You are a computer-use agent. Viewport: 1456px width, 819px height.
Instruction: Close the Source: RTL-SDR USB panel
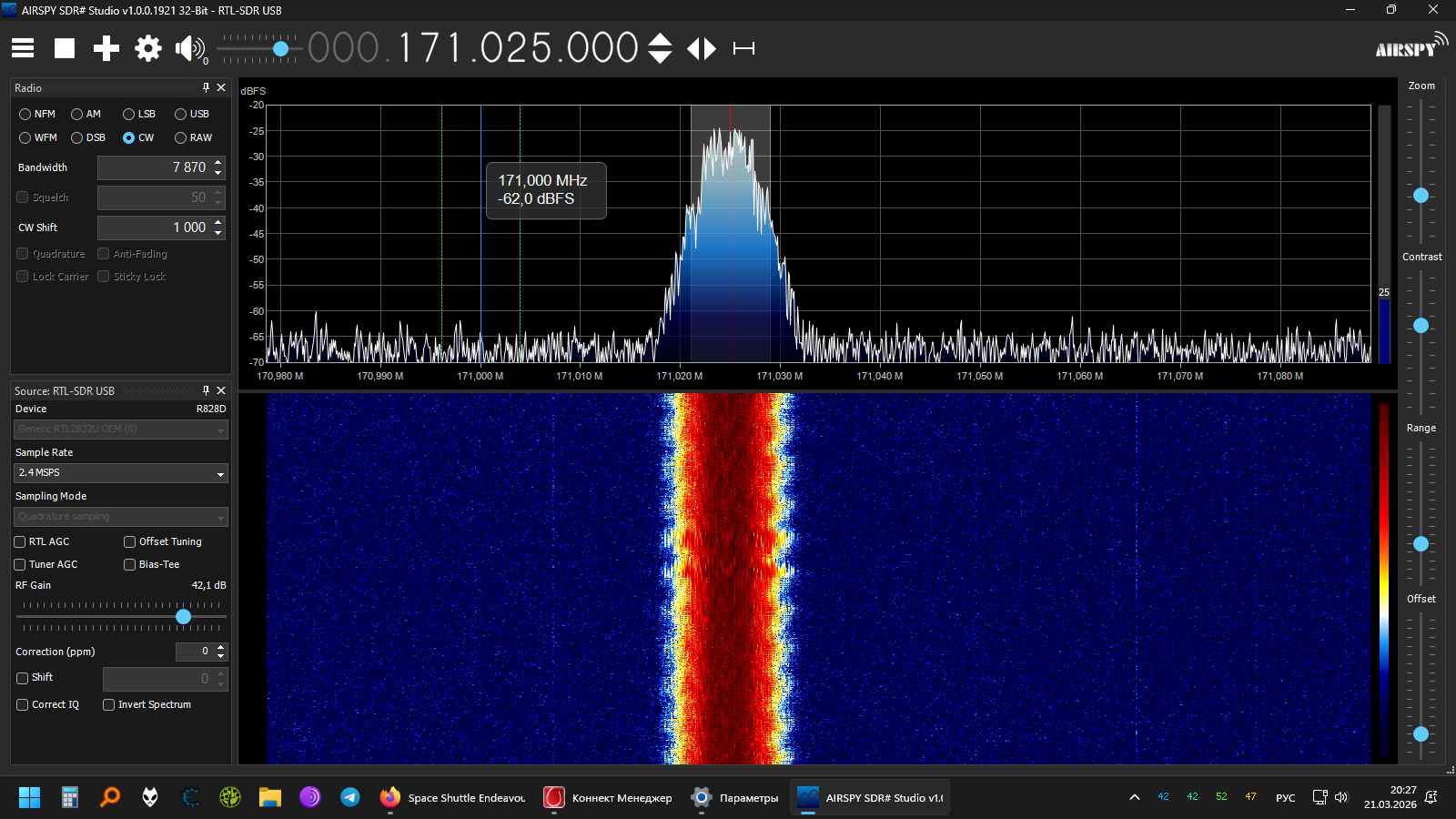pyautogui.click(x=221, y=390)
